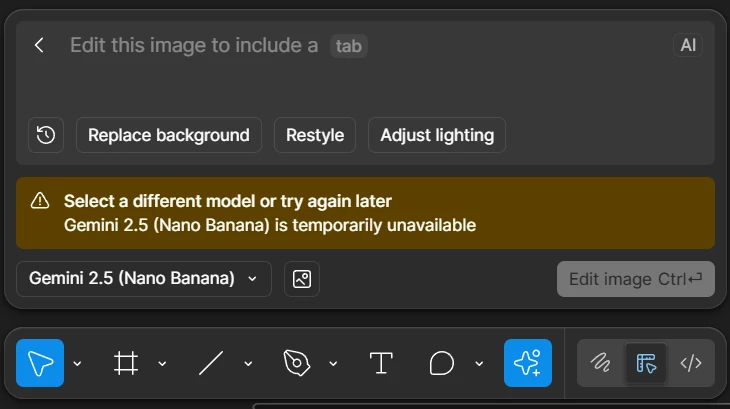
Task: Click the tab chip in prompt
Action: pos(349,46)
